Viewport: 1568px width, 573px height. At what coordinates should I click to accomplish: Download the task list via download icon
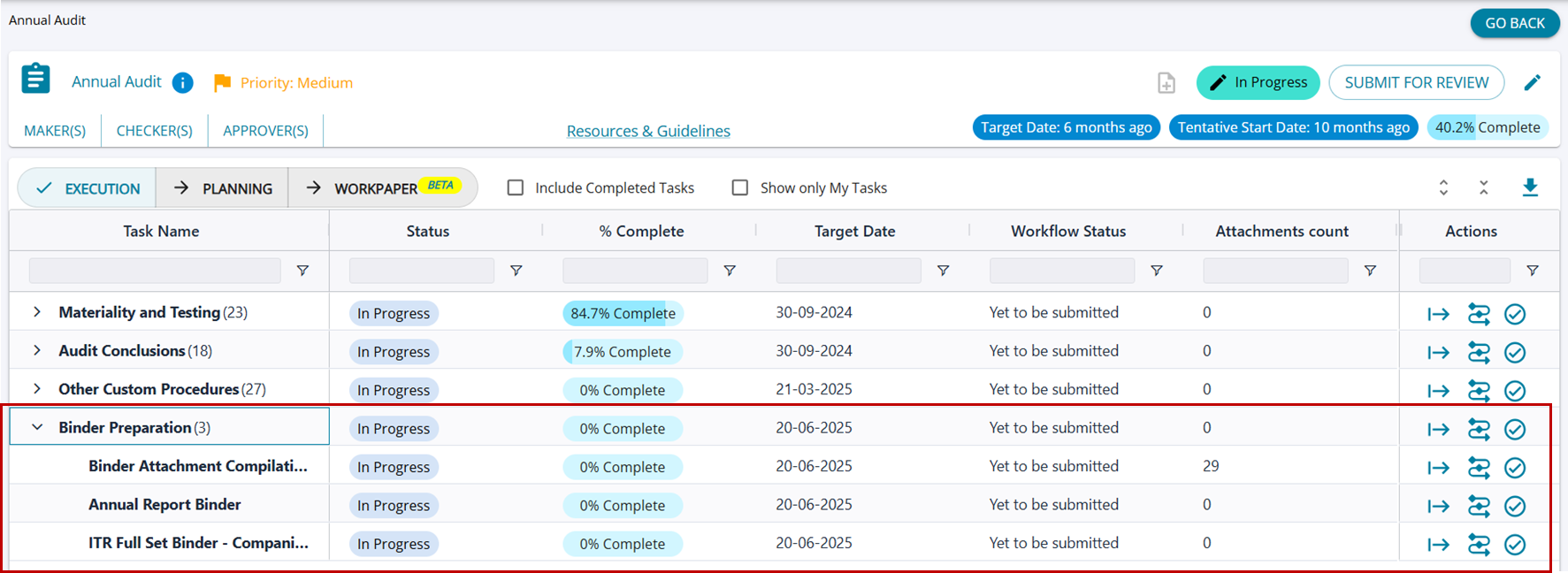click(x=1530, y=187)
